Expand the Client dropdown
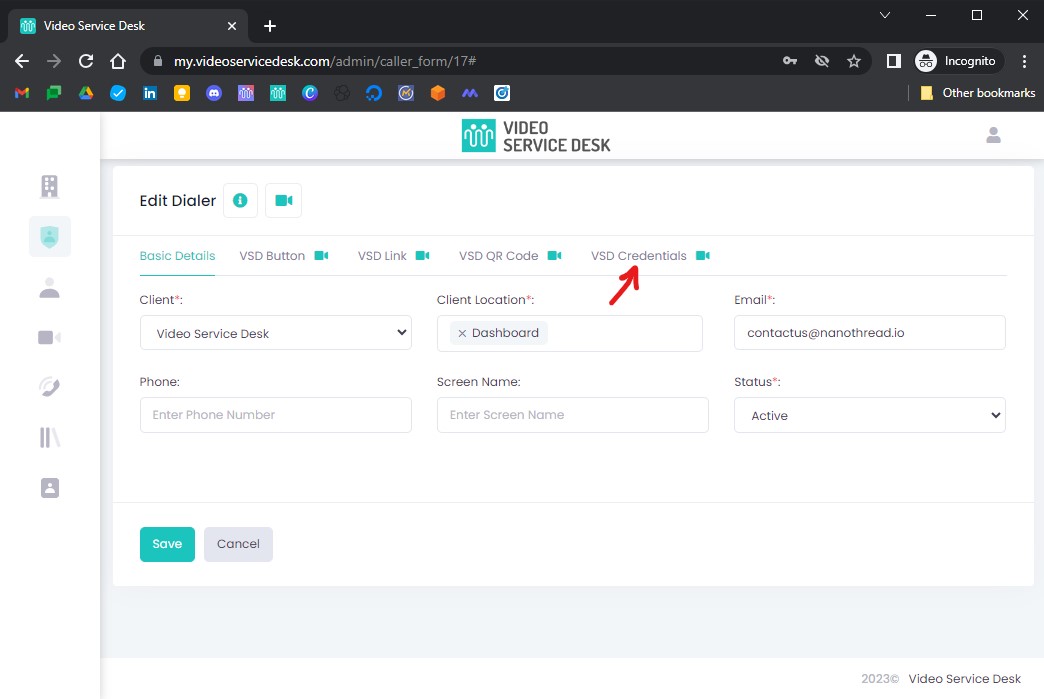1044x699 pixels. [276, 333]
